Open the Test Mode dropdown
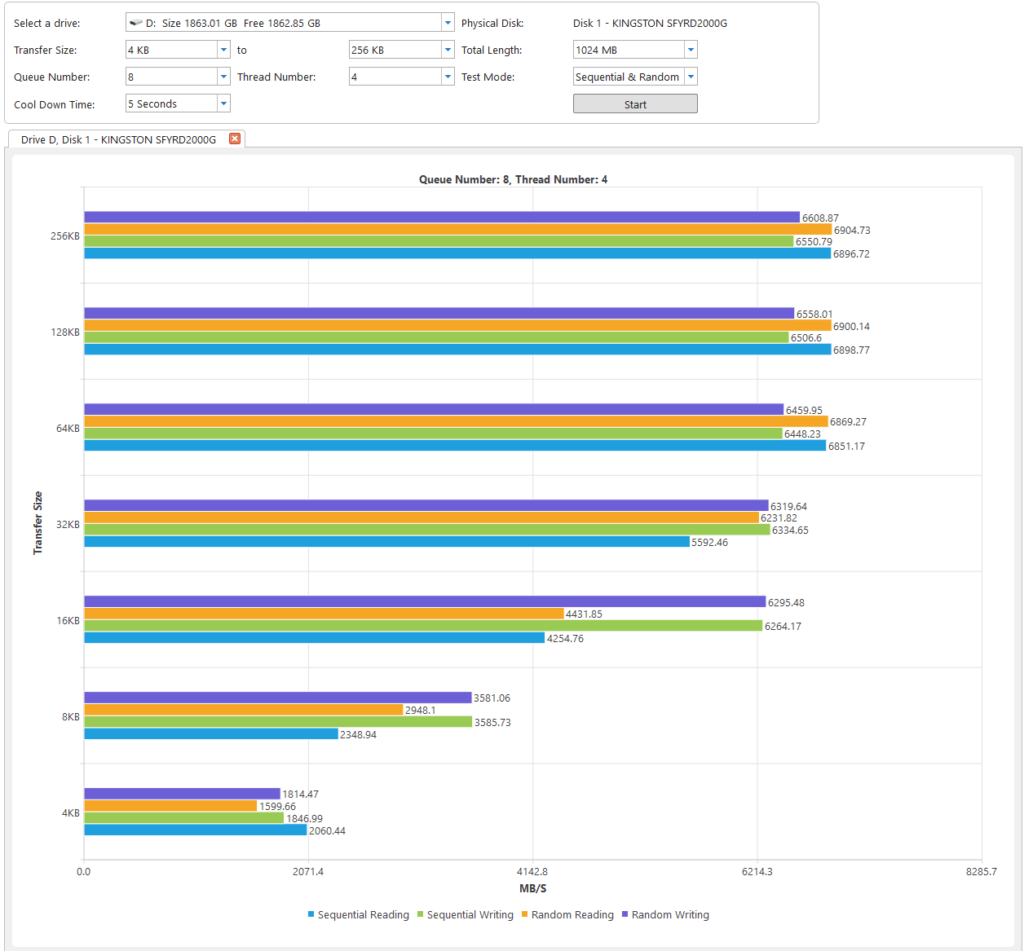Image resolution: width=1024 pixels, height=951 pixels. 689,76
